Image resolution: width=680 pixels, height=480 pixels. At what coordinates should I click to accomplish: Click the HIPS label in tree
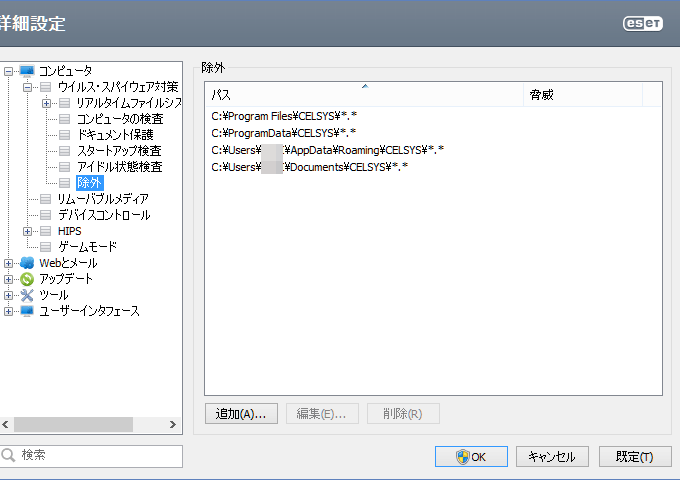tap(69, 231)
